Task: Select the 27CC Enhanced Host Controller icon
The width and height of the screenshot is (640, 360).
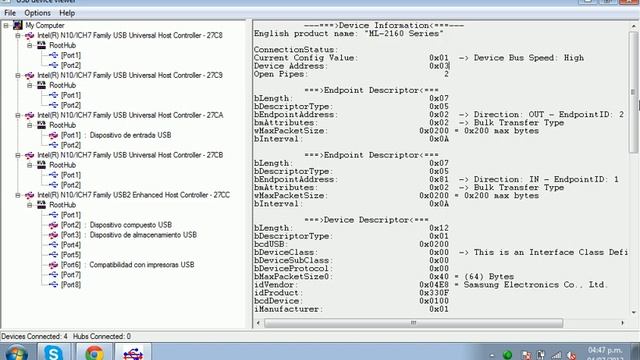Action: [29, 195]
